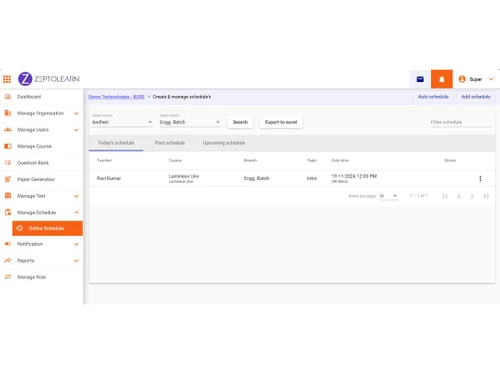Click the Question Bank icon
500x375 pixels.
coord(8,163)
